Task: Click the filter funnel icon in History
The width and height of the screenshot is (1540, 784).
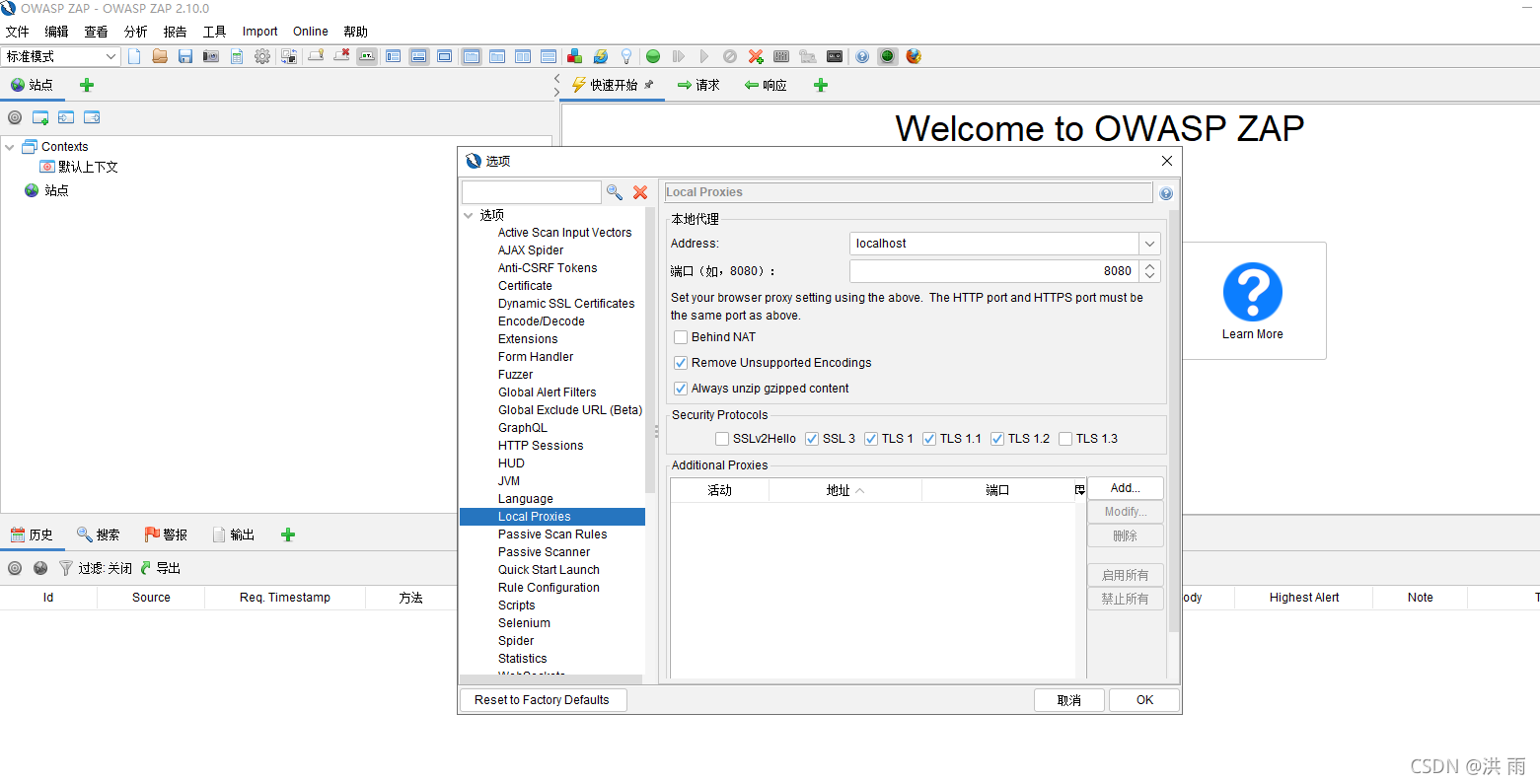Action: click(x=66, y=568)
